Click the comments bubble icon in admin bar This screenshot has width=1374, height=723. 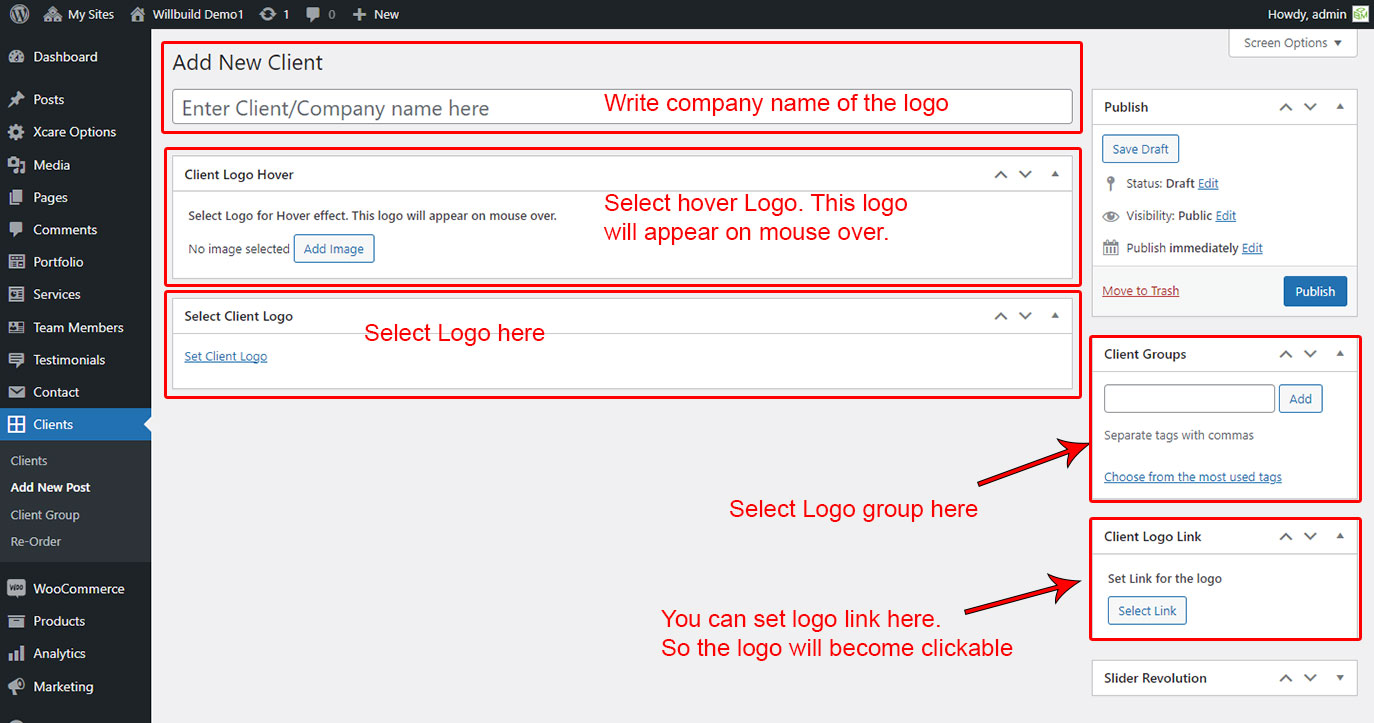tap(314, 14)
